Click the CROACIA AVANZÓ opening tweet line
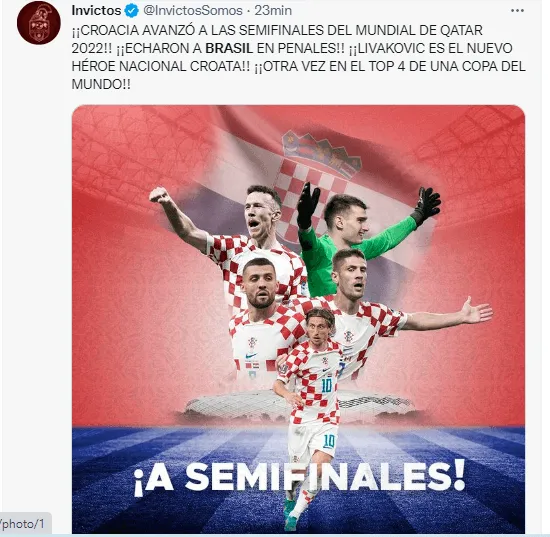The height and width of the screenshot is (537, 550). click(277, 30)
